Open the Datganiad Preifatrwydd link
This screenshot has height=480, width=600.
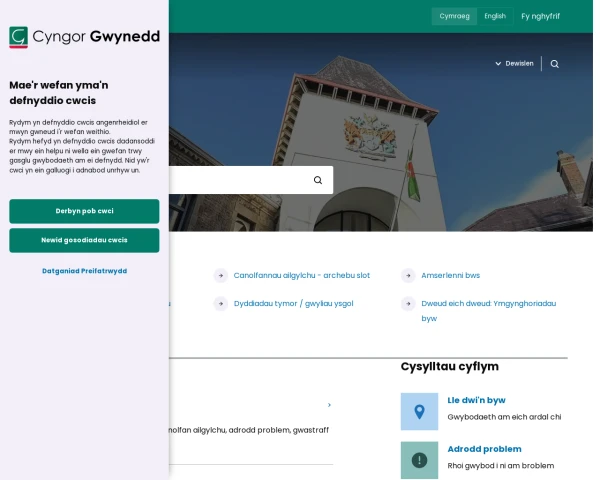[84, 271]
